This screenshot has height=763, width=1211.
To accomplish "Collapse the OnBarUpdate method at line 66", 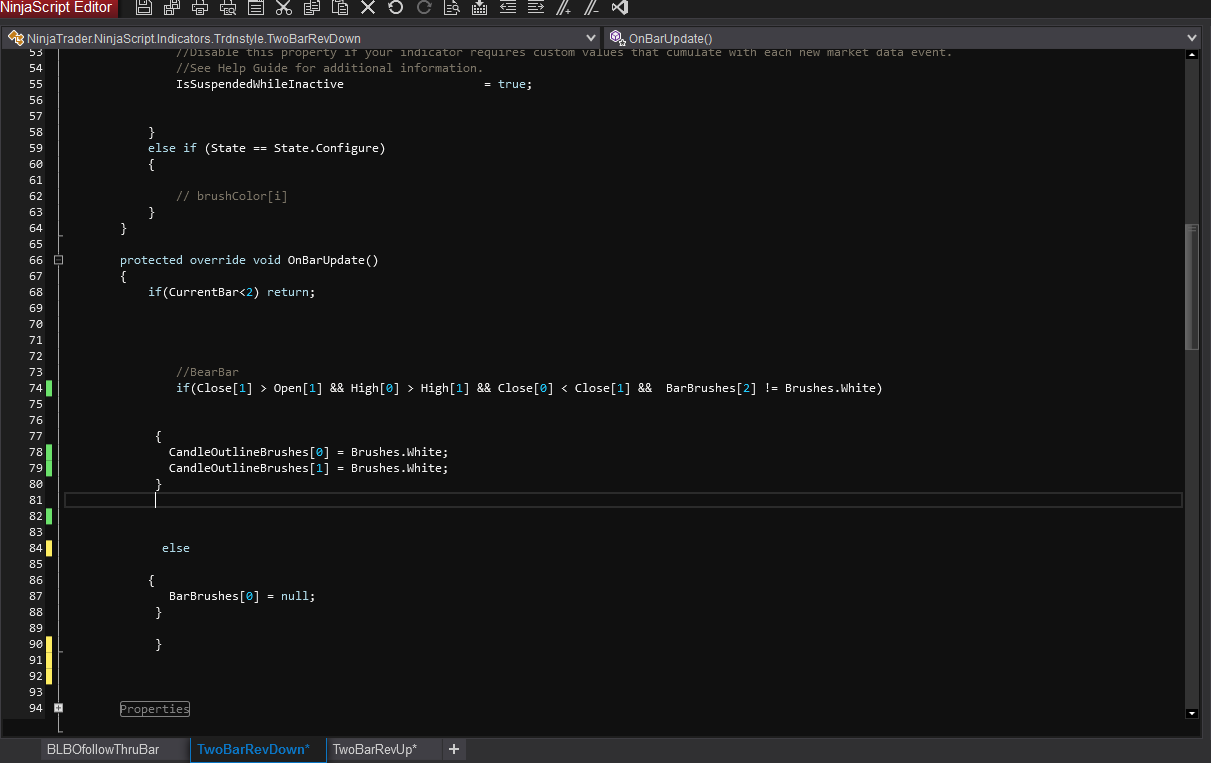I will coord(58,260).
